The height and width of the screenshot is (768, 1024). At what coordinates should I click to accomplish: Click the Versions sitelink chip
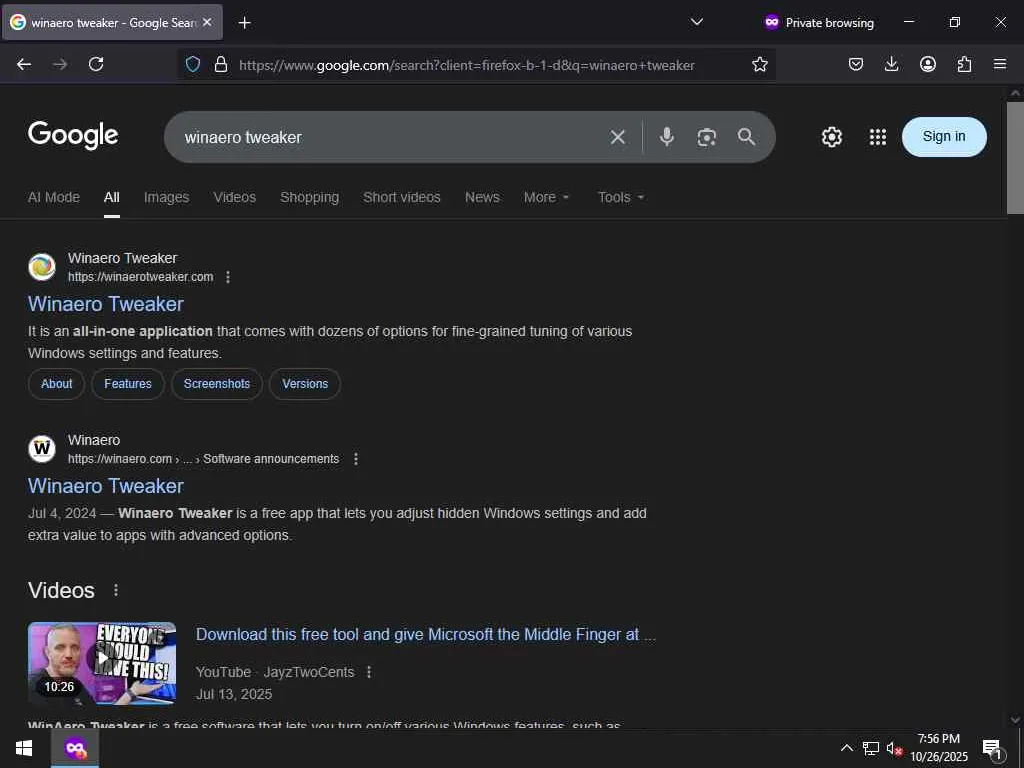tap(305, 384)
